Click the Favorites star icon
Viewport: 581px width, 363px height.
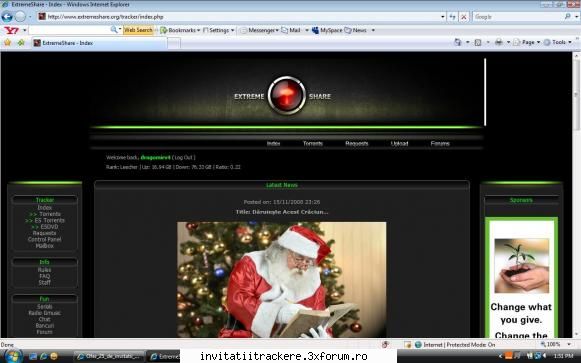click(7, 43)
